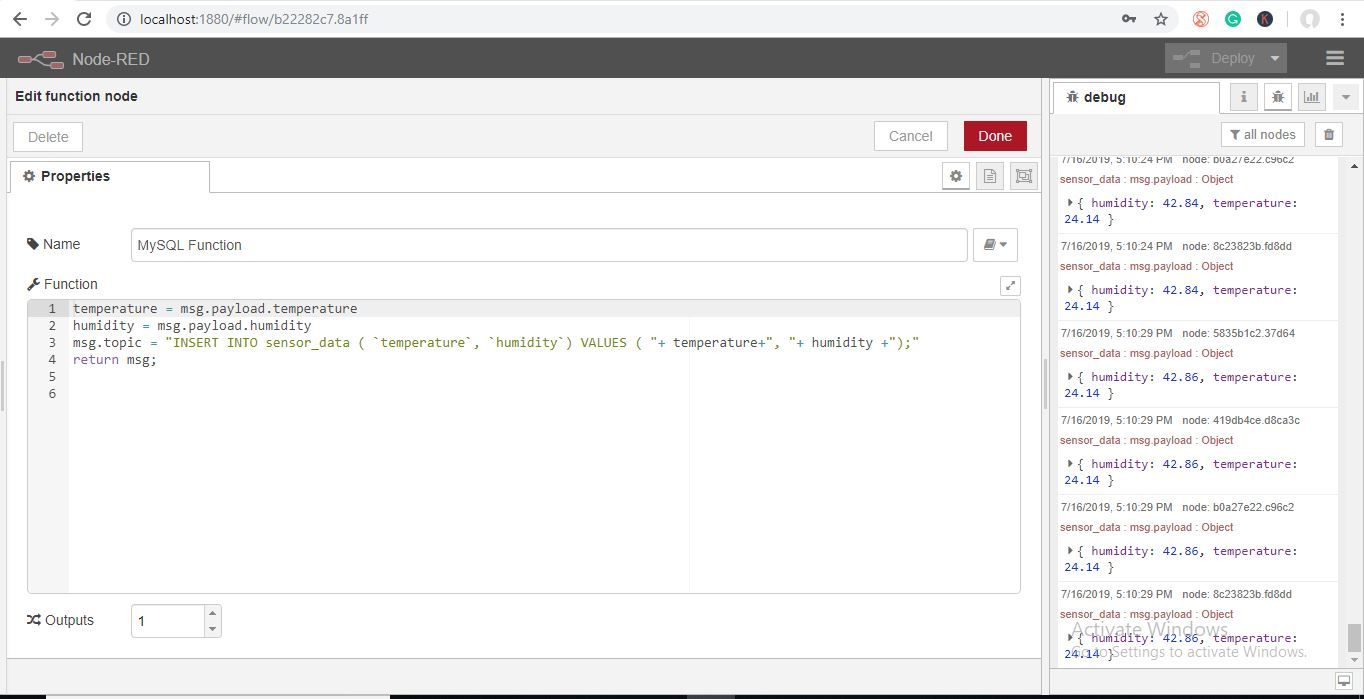Click line number 5 in the editor gutter
The width and height of the screenshot is (1364, 699).
52,376
